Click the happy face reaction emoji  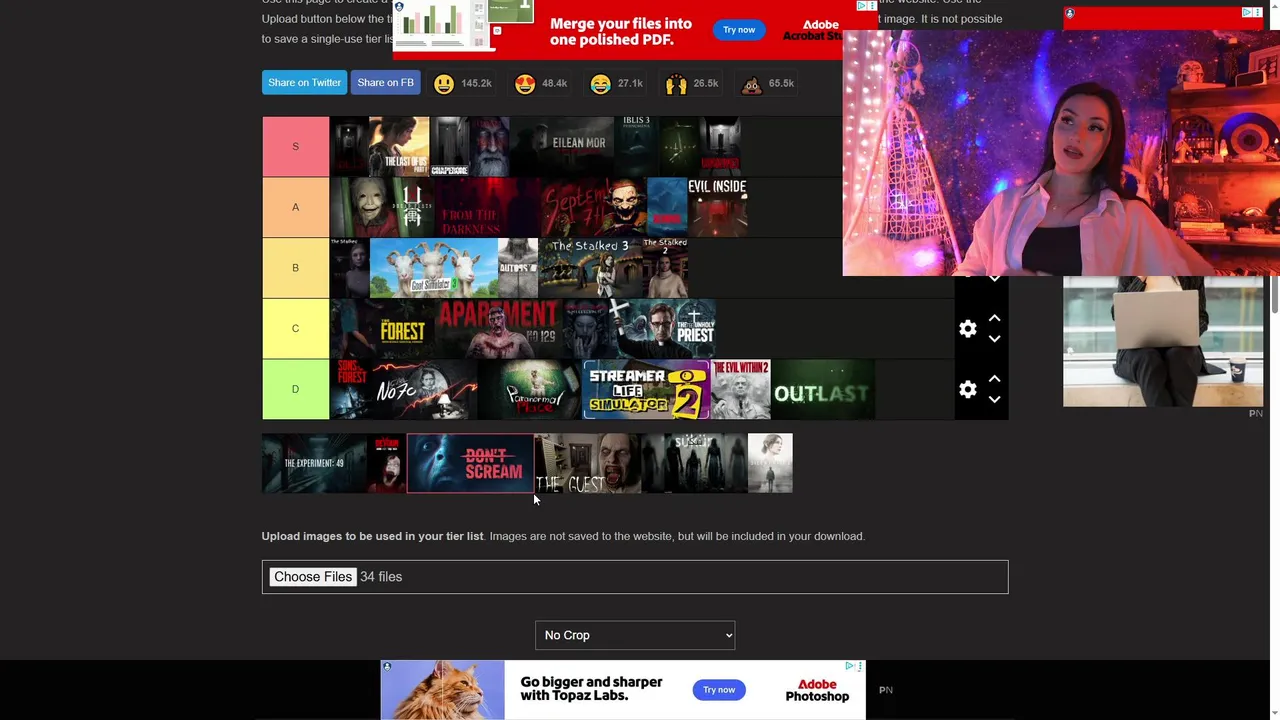pos(444,84)
